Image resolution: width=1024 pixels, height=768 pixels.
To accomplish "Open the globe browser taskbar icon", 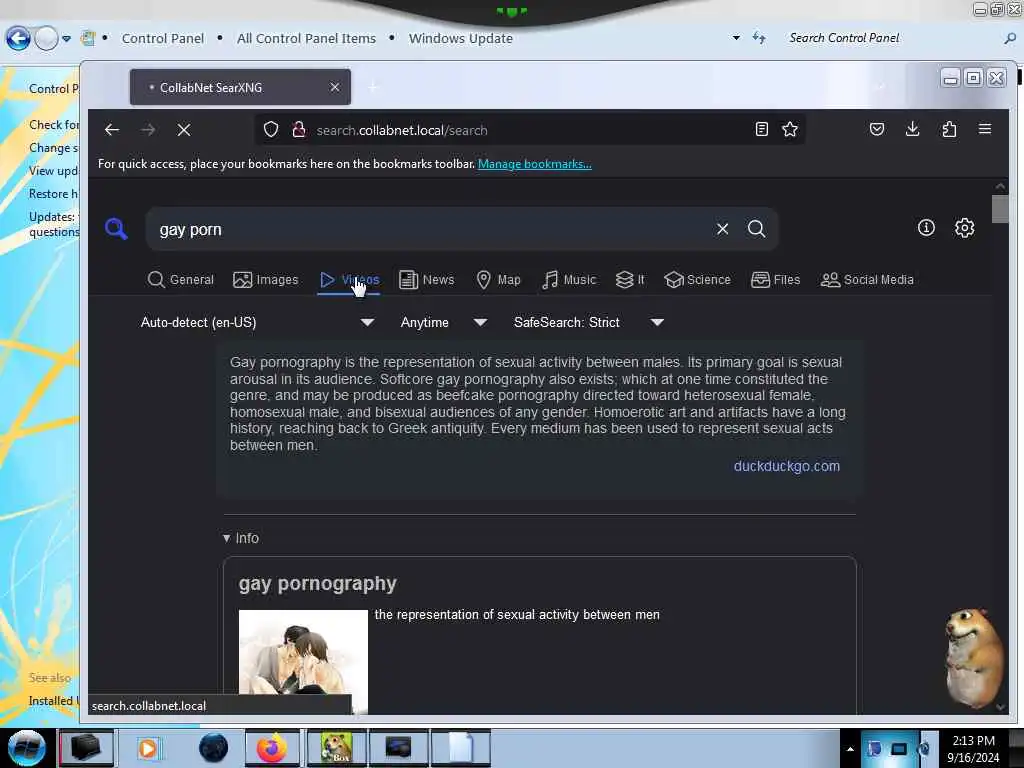I will coord(214,748).
